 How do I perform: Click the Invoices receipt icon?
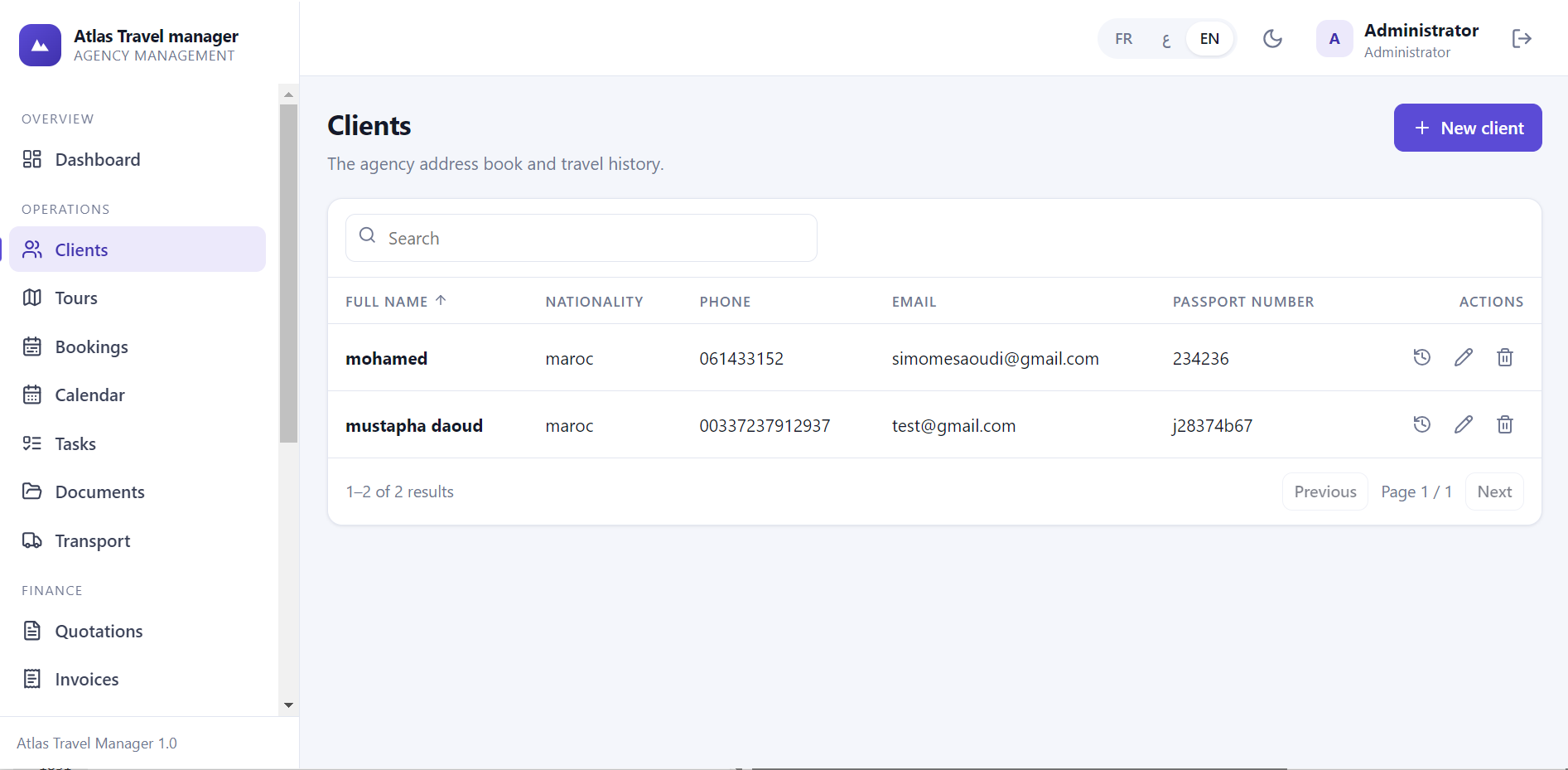[32, 679]
